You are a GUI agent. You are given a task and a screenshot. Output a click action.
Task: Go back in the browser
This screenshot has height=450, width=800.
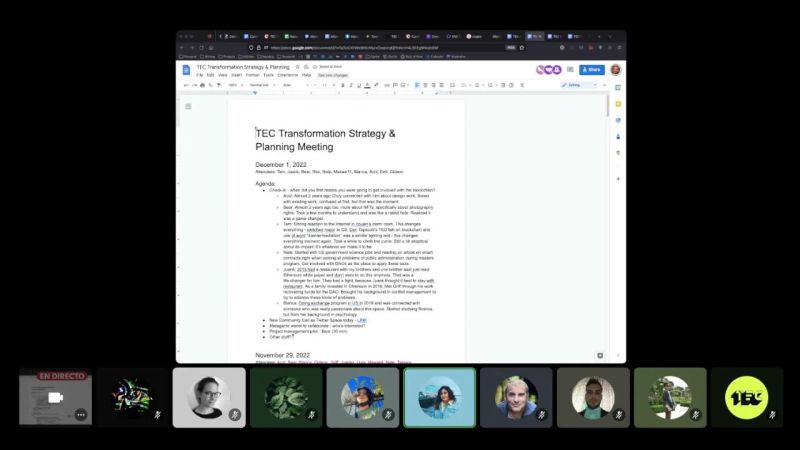pyautogui.click(x=182, y=47)
